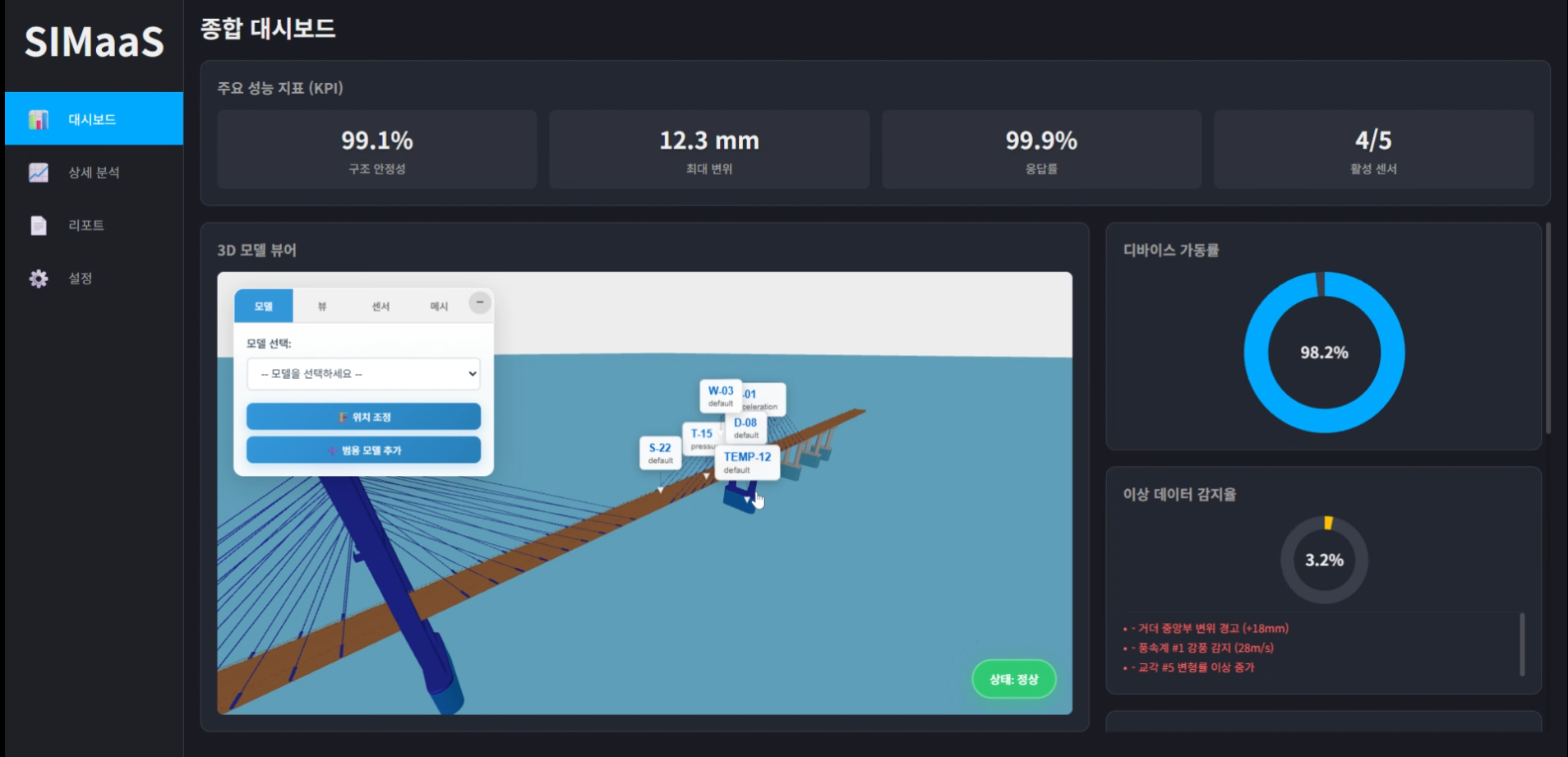
Task: Click the W-03 sensor tag
Action: click(x=720, y=395)
